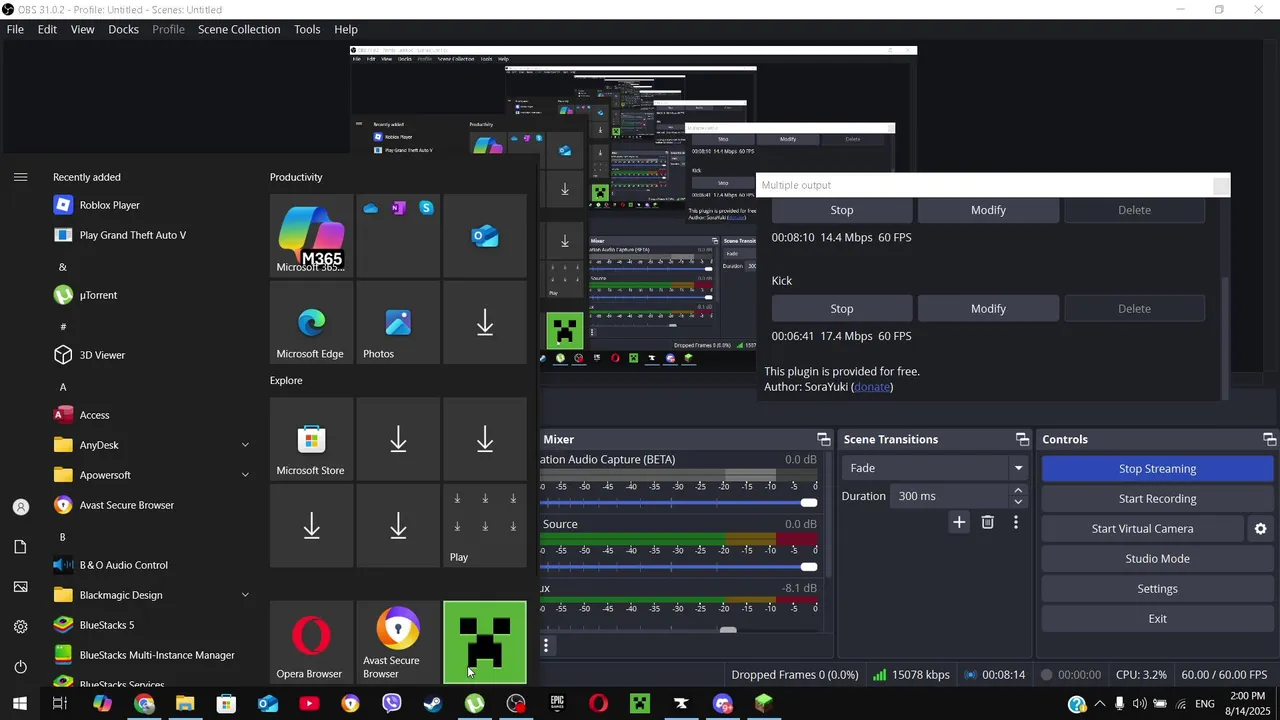Screen dimensions: 1280x720
Task: Remove transition with the trash icon
Action: coord(988,522)
